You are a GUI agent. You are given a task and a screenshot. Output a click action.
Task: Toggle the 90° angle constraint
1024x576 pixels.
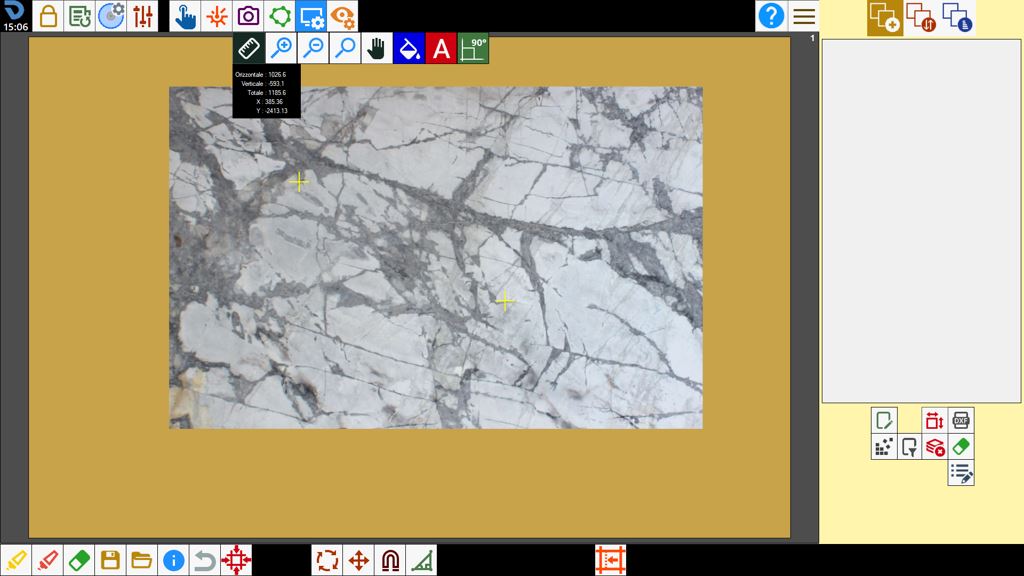click(x=473, y=48)
